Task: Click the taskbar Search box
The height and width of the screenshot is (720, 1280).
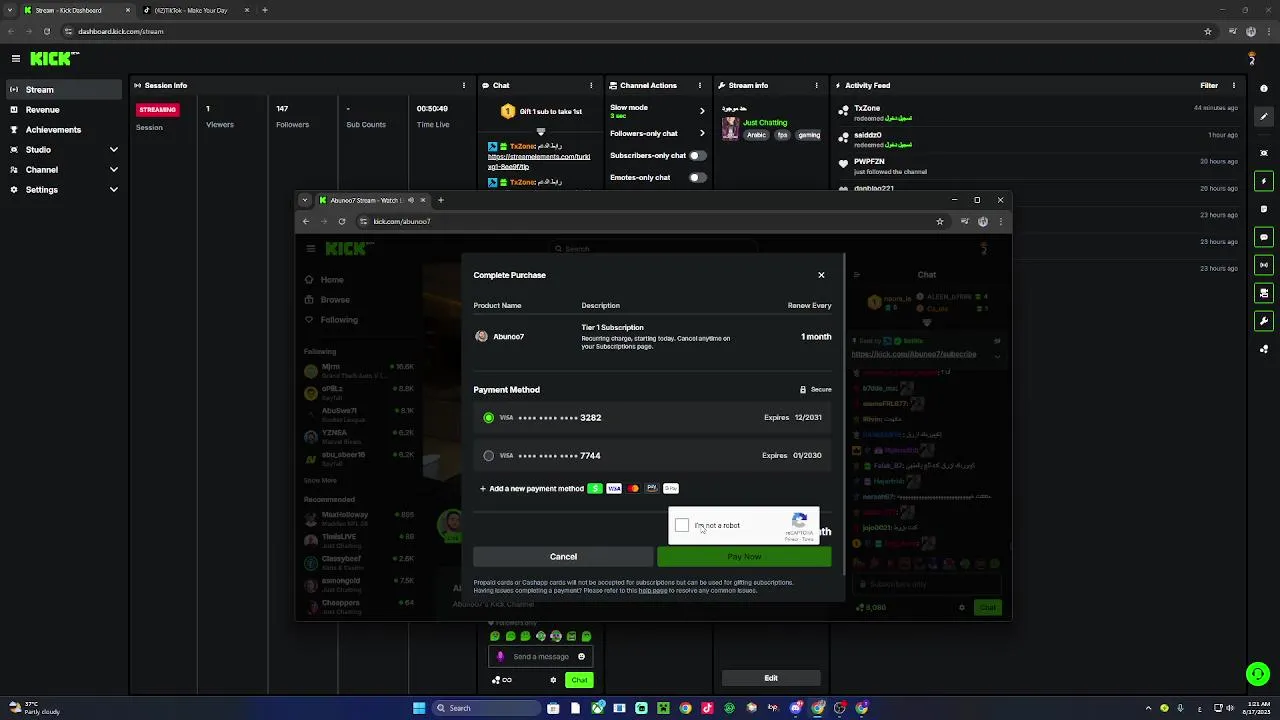Action: coord(484,708)
